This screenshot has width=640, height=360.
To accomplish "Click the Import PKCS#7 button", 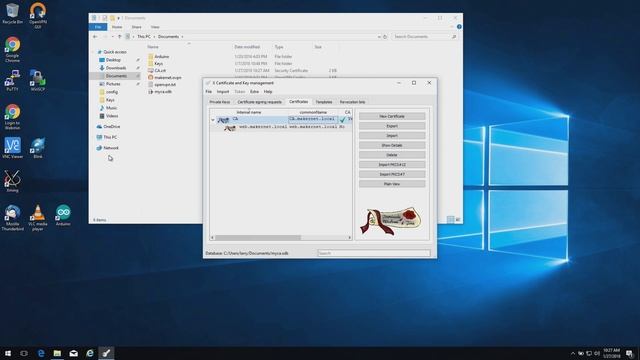I will (x=392, y=174).
